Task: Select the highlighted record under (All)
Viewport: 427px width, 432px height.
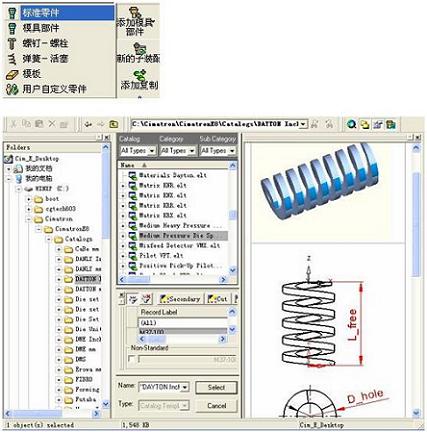Action: [183, 331]
